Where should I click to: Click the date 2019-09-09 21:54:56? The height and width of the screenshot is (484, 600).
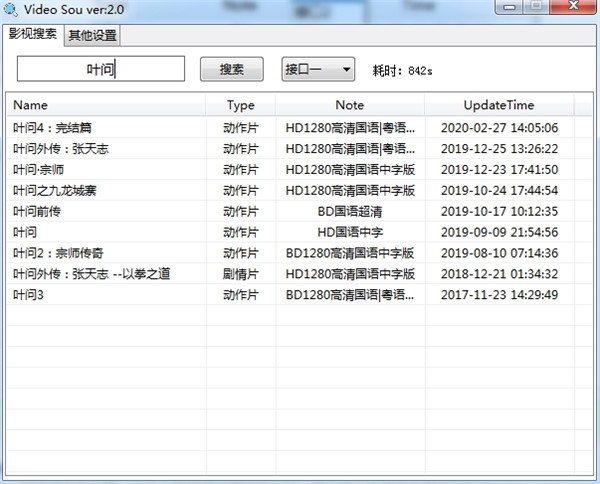point(499,232)
